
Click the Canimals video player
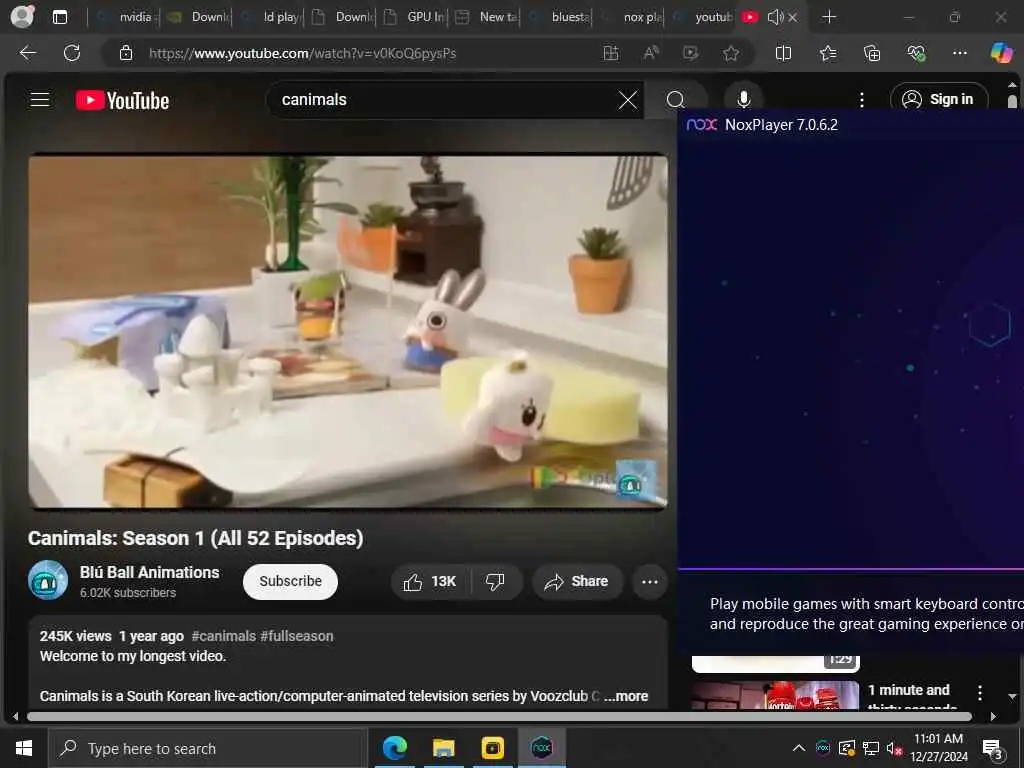tap(348, 332)
